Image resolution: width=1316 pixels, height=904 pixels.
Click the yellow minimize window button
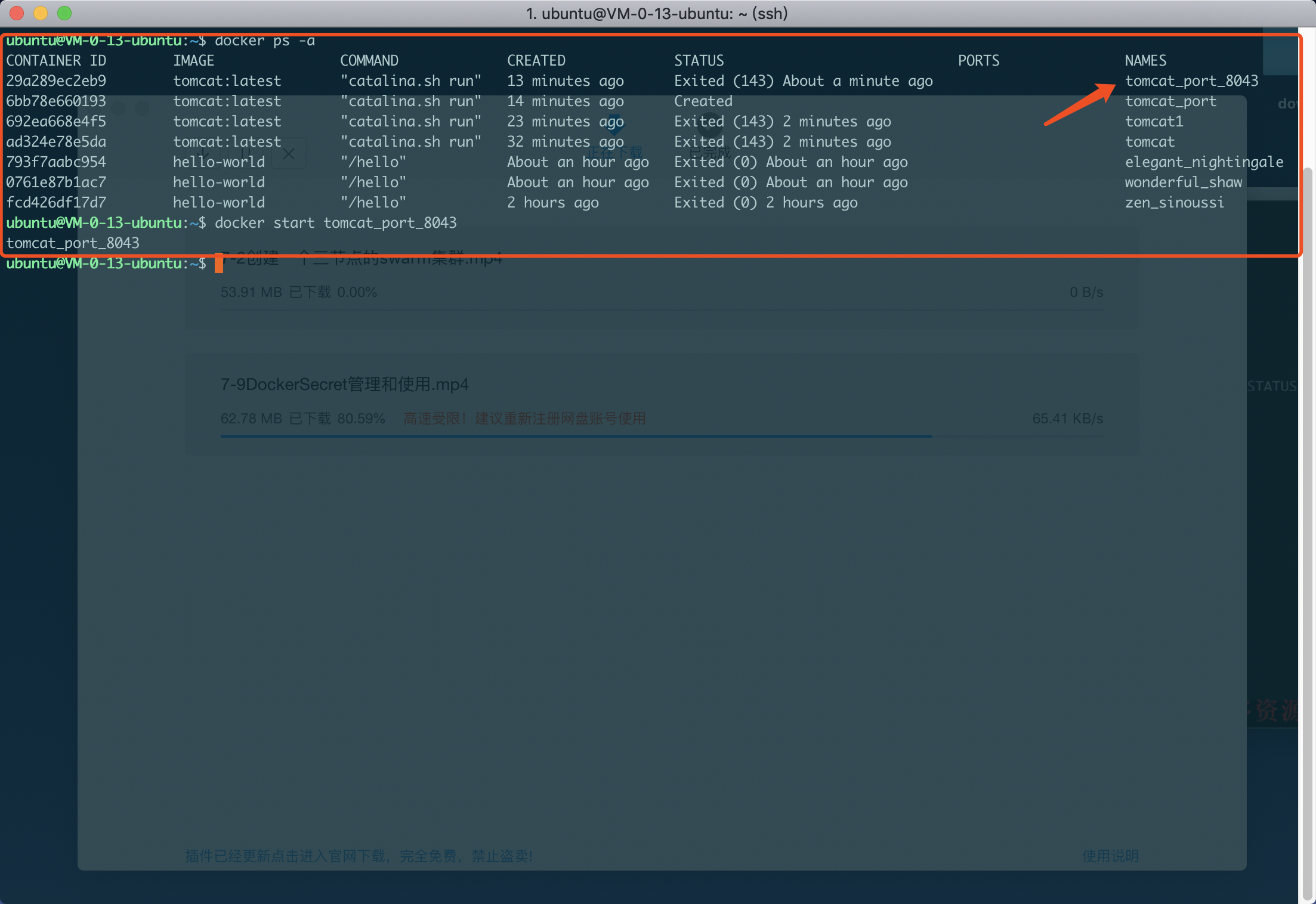41,13
